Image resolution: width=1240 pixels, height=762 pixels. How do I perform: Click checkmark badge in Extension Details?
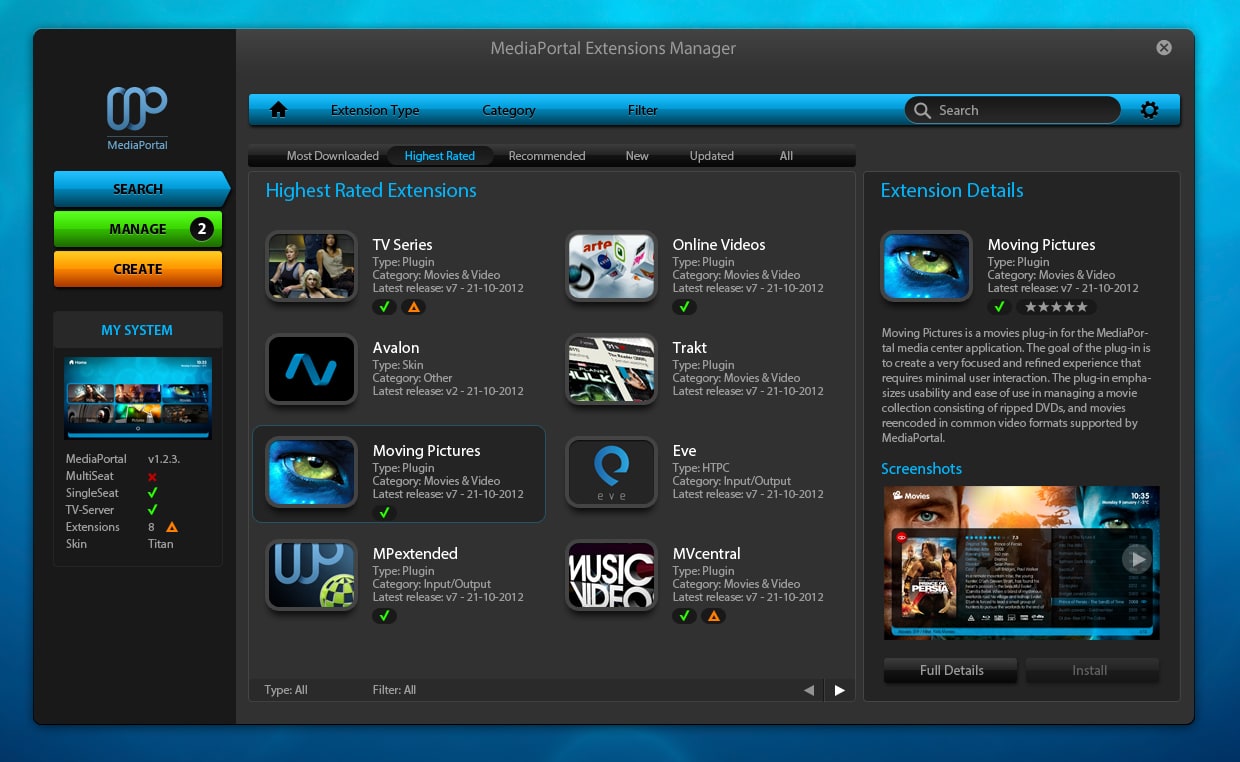click(x=999, y=307)
